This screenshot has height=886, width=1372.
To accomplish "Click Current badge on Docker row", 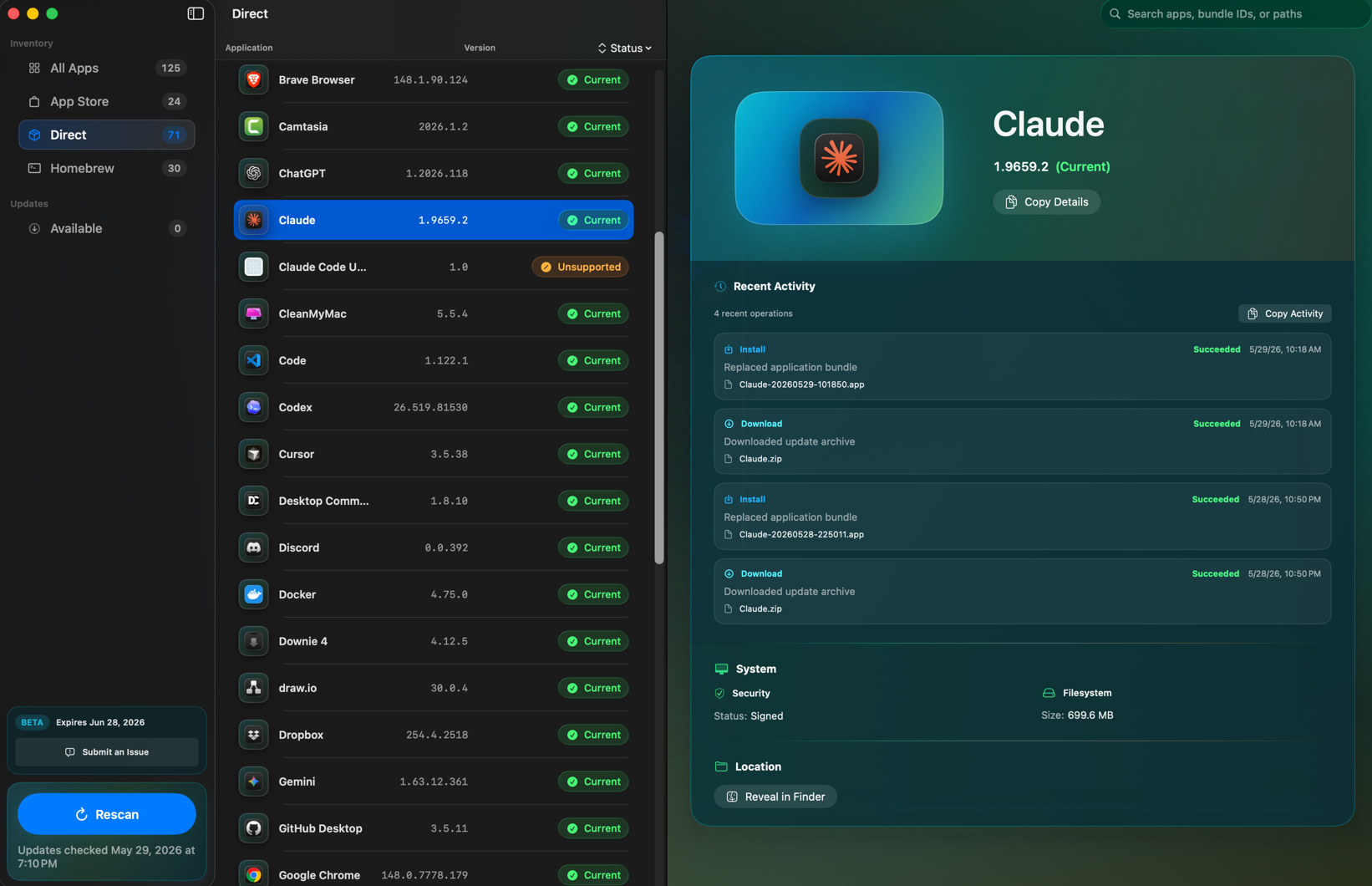I will pyautogui.click(x=593, y=594).
